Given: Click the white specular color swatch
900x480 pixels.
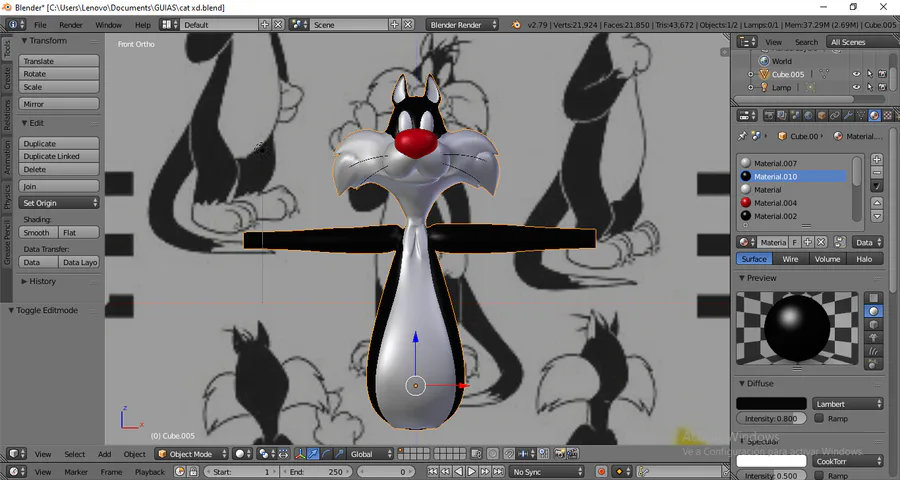Looking at the screenshot, I should pos(771,461).
